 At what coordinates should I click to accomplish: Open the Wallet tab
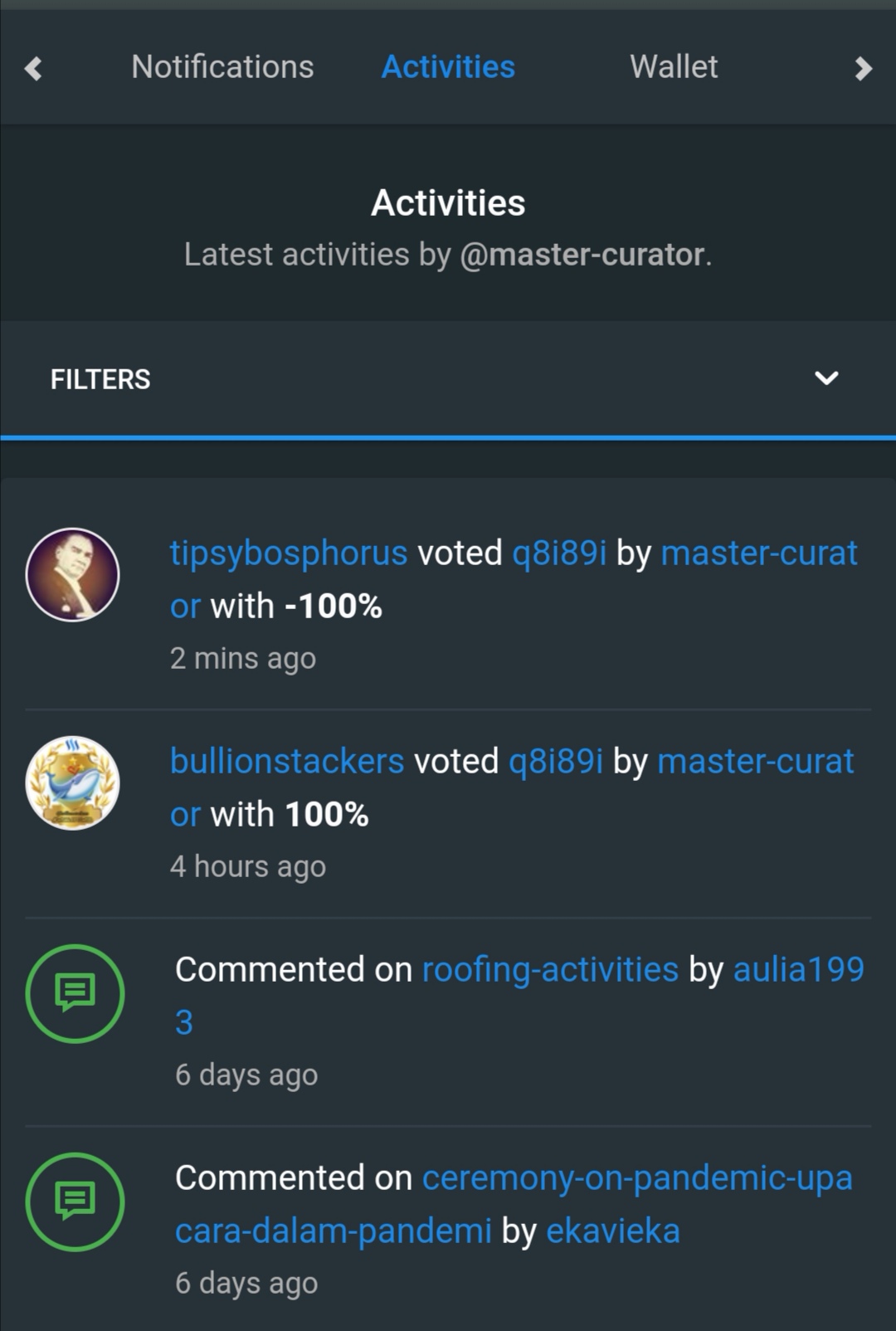click(674, 67)
